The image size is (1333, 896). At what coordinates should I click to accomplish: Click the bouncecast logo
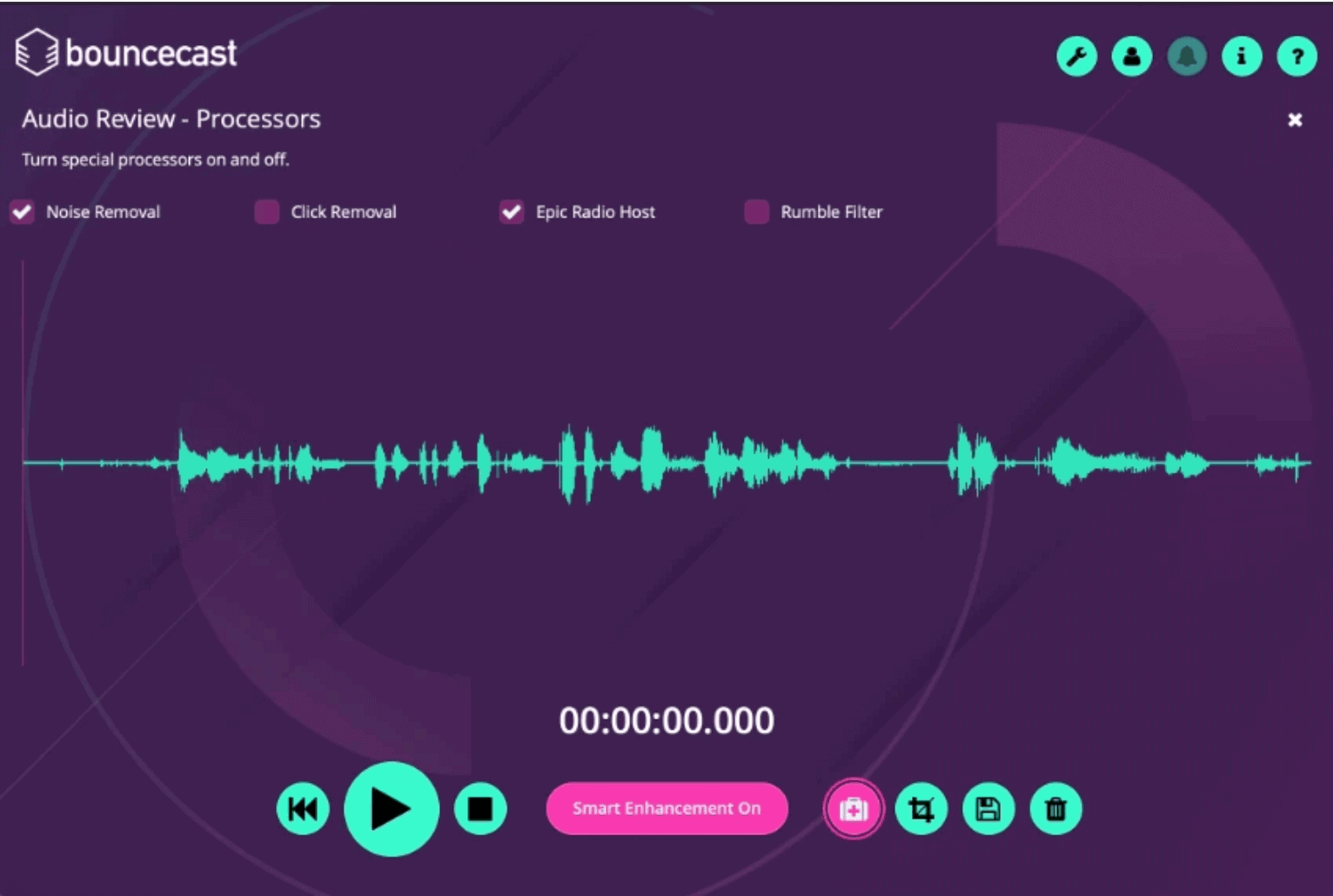click(126, 53)
